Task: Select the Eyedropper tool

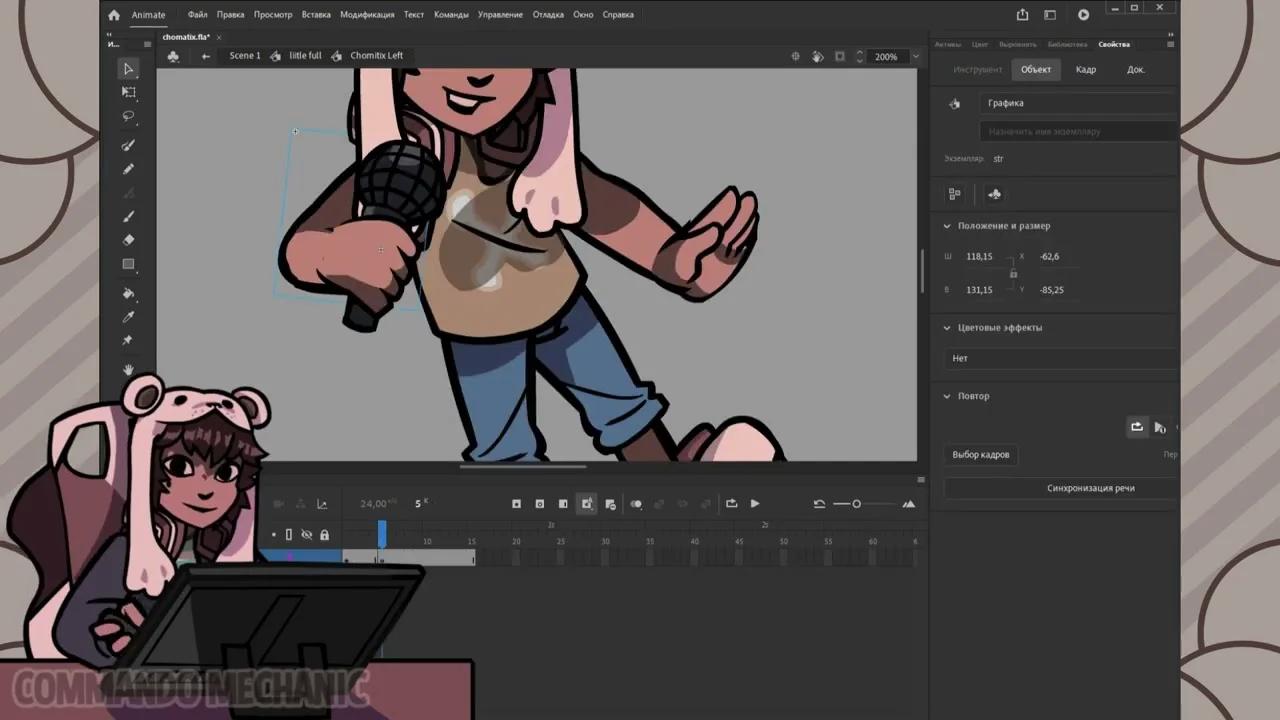Action: coord(128,317)
